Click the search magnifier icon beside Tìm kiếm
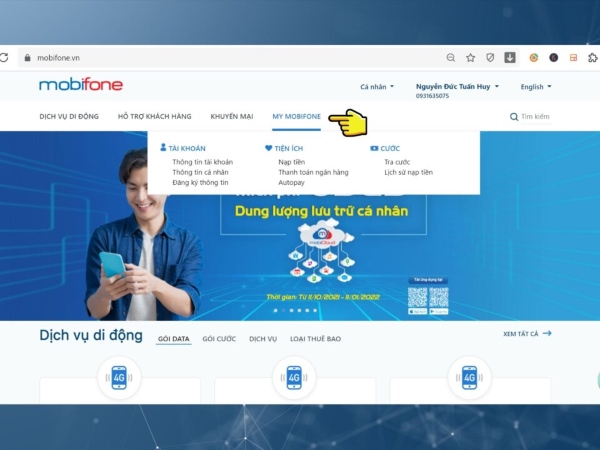This screenshot has width=600, height=450. [514, 117]
